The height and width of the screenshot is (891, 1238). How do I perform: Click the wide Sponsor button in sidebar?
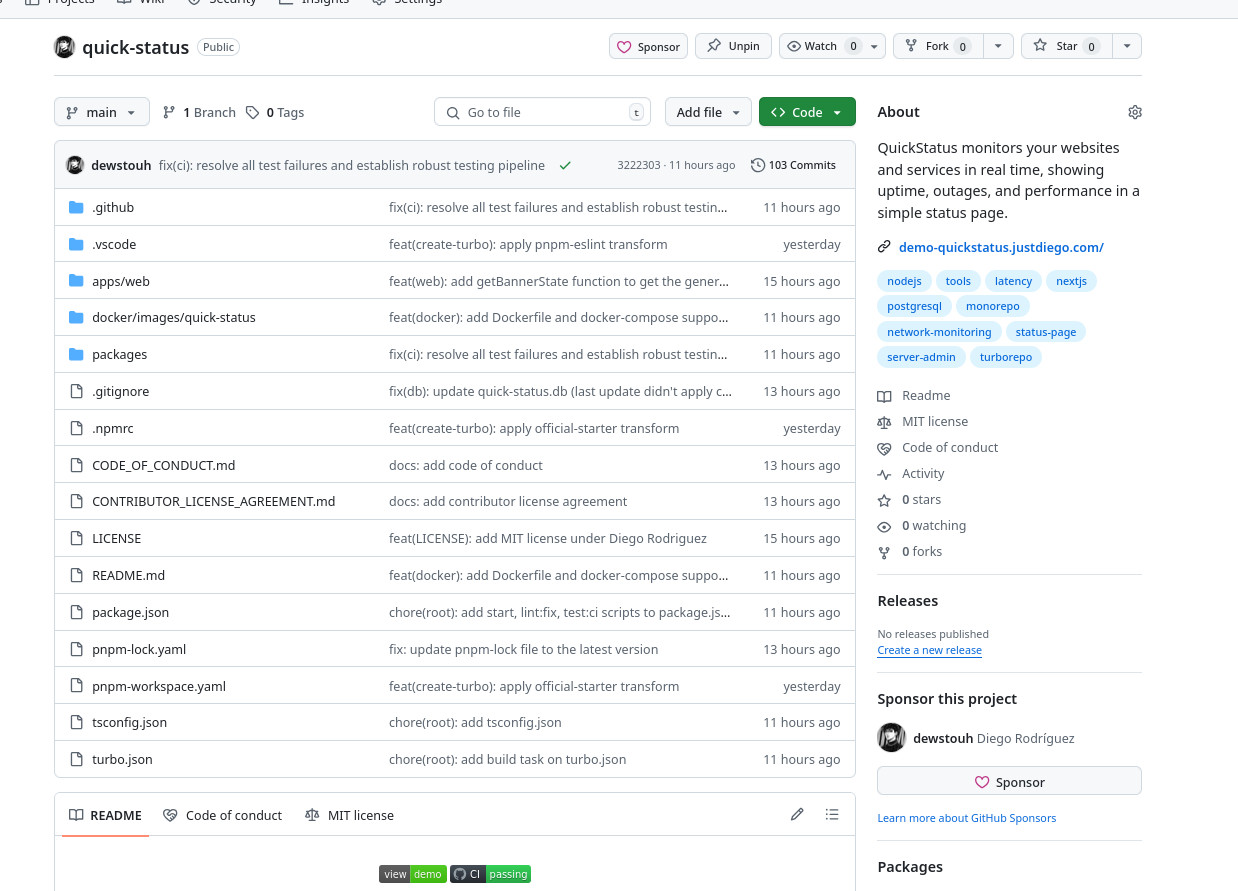1009,782
